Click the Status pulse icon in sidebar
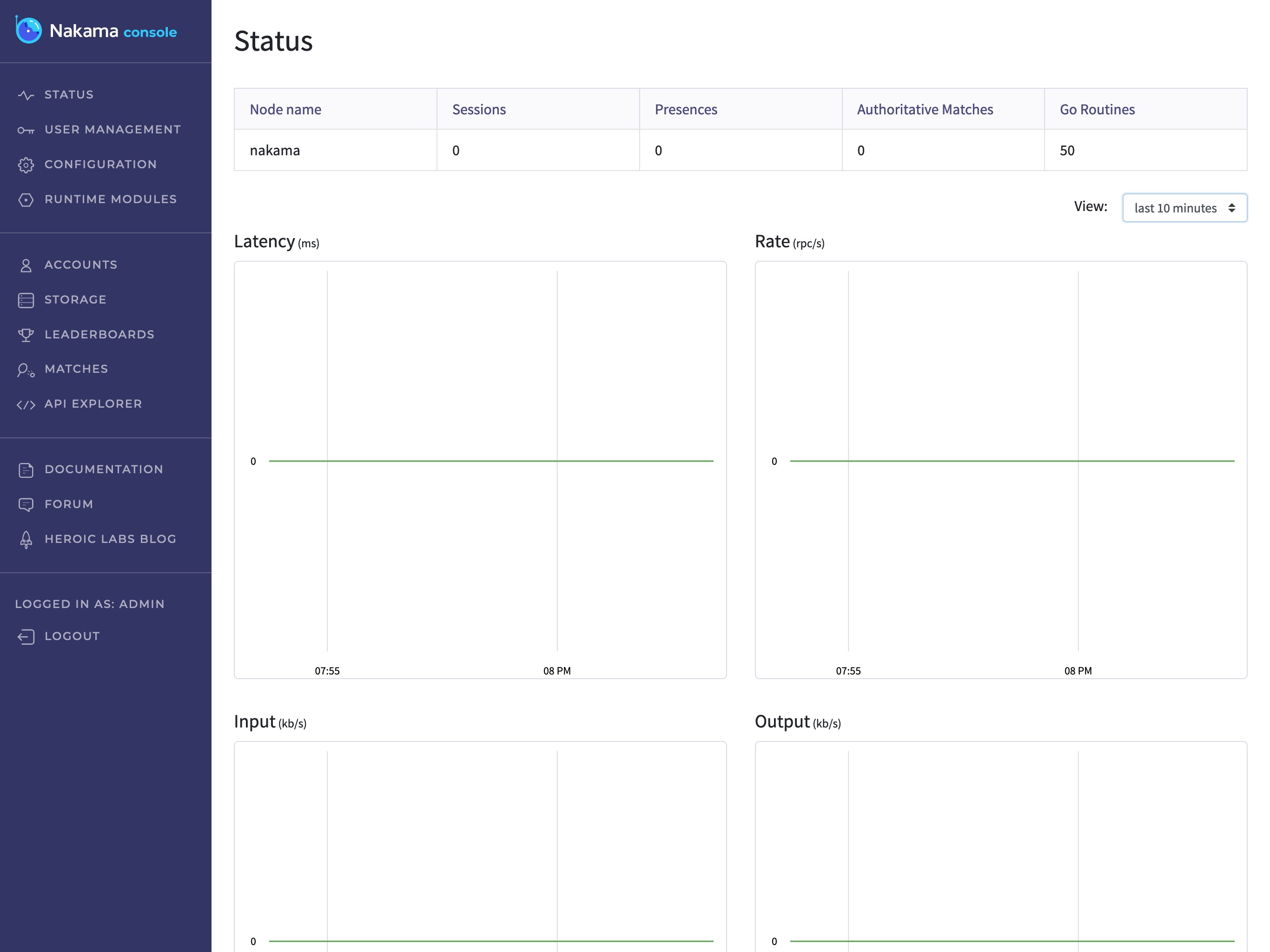This screenshot has width=1270, height=952. tap(26, 95)
